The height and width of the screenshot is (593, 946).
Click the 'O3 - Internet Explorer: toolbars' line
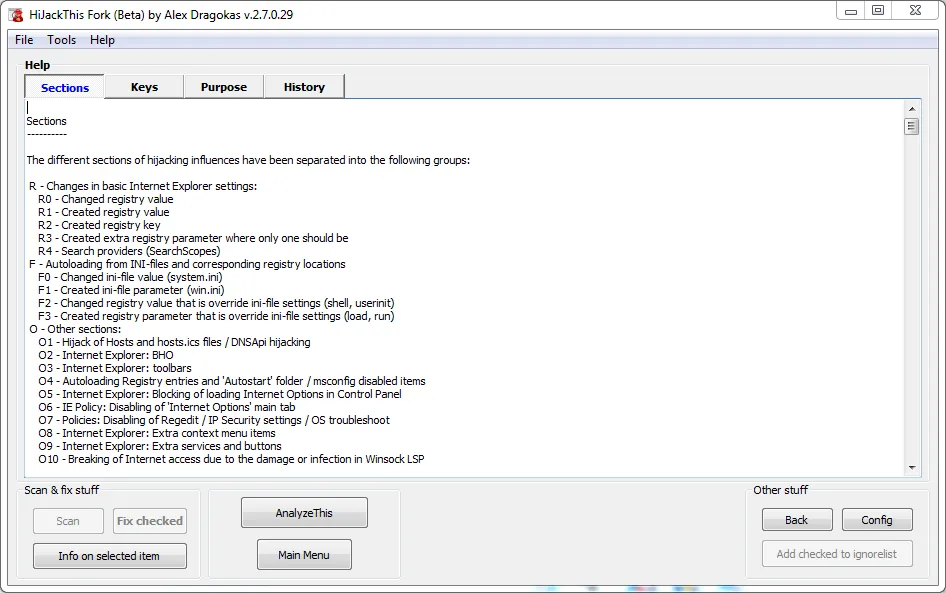pyautogui.click(x=115, y=368)
